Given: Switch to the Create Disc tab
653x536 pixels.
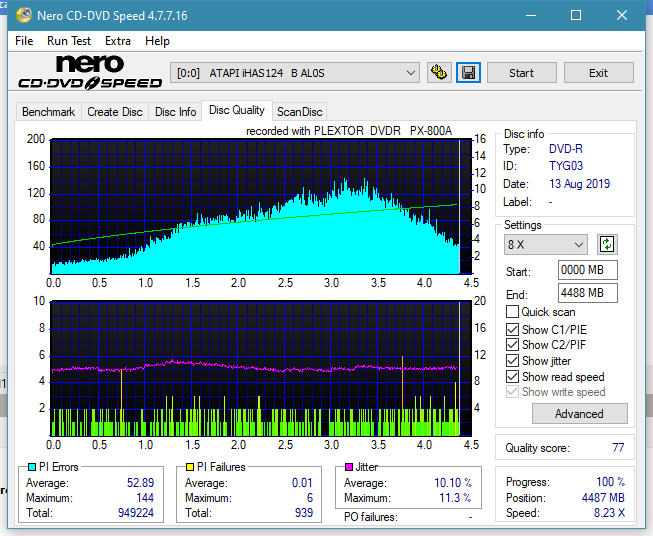Looking at the screenshot, I should [115, 112].
